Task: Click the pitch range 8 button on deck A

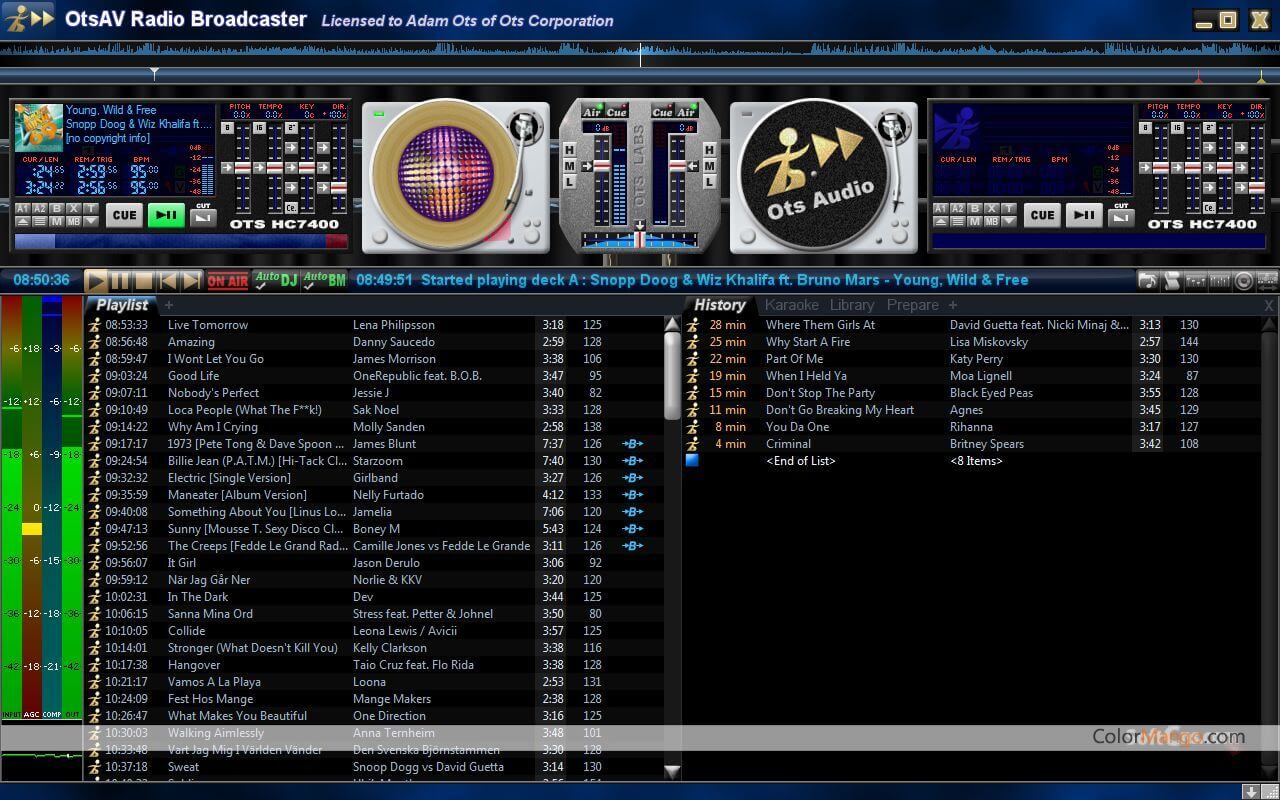Action: pyautogui.click(x=227, y=128)
